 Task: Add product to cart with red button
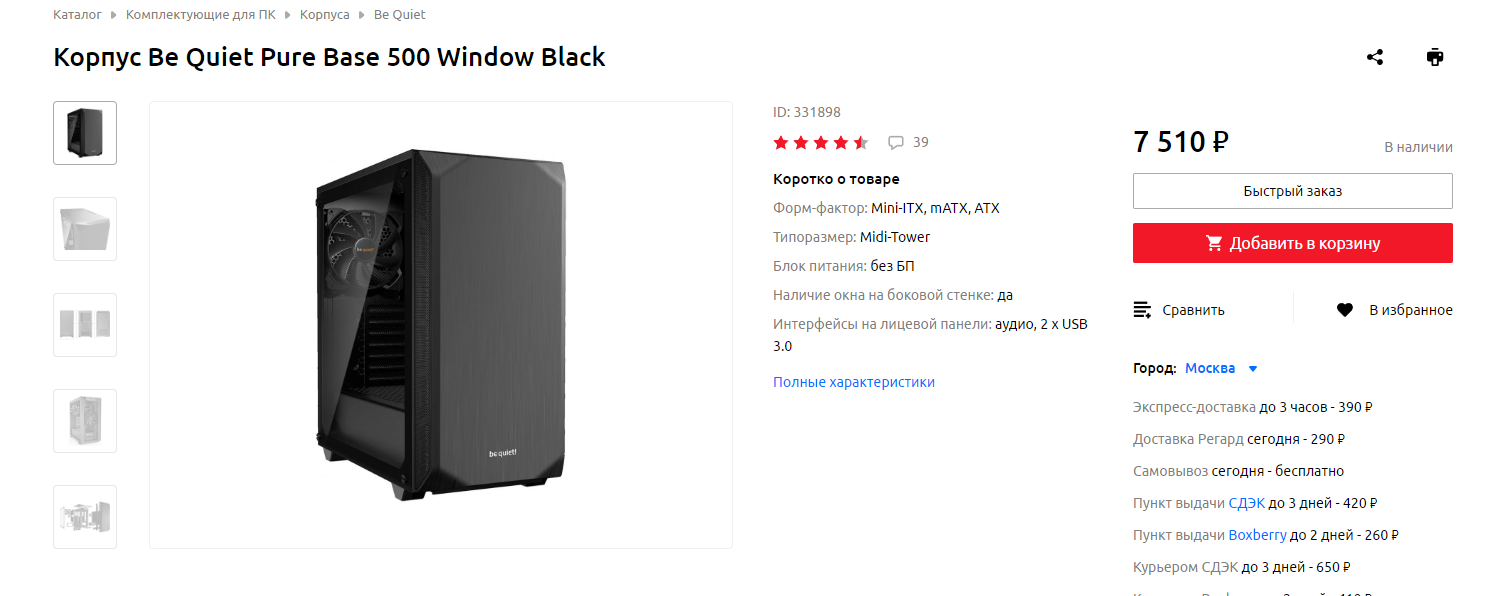[x=1292, y=243]
